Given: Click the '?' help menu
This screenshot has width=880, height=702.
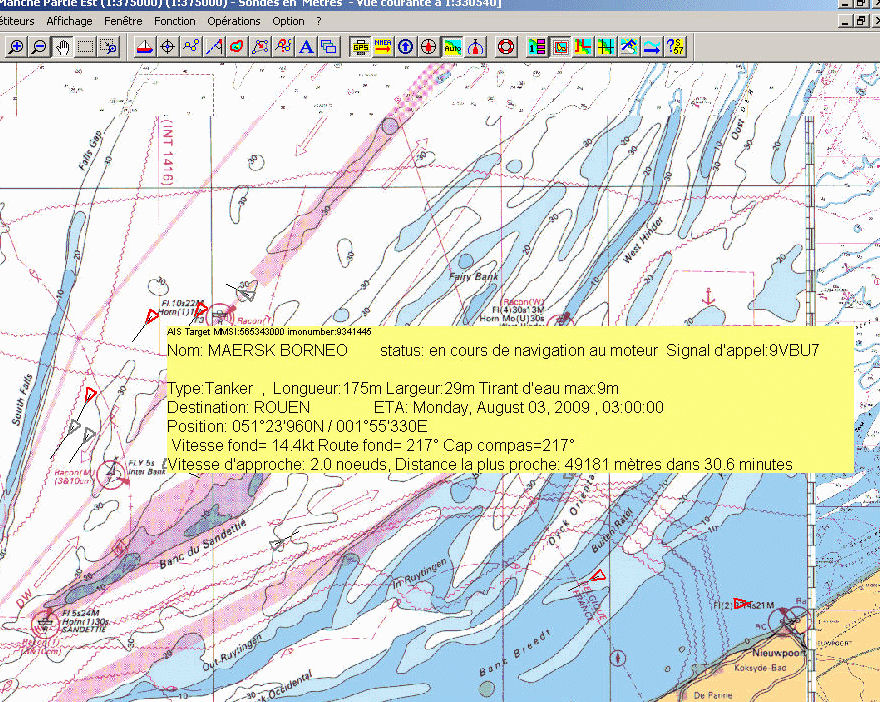Looking at the screenshot, I should (x=319, y=21).
